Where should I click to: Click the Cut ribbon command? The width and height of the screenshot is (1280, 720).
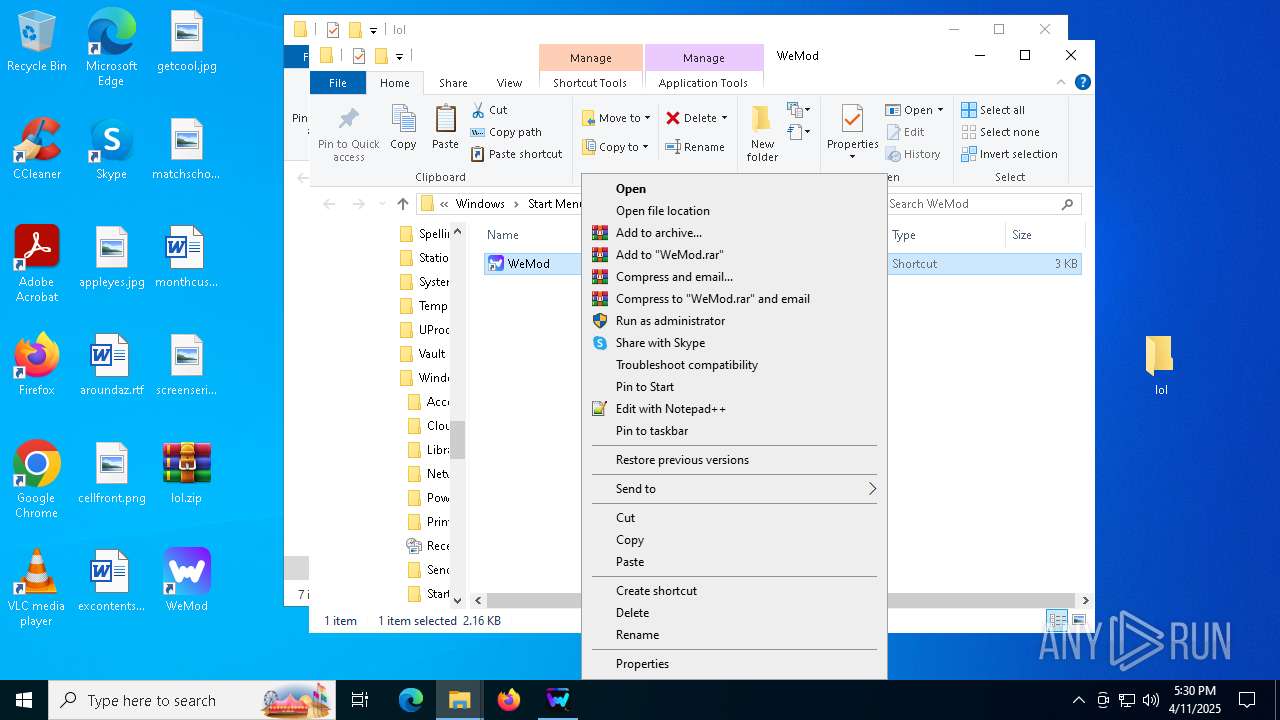[x=490, y=110]
